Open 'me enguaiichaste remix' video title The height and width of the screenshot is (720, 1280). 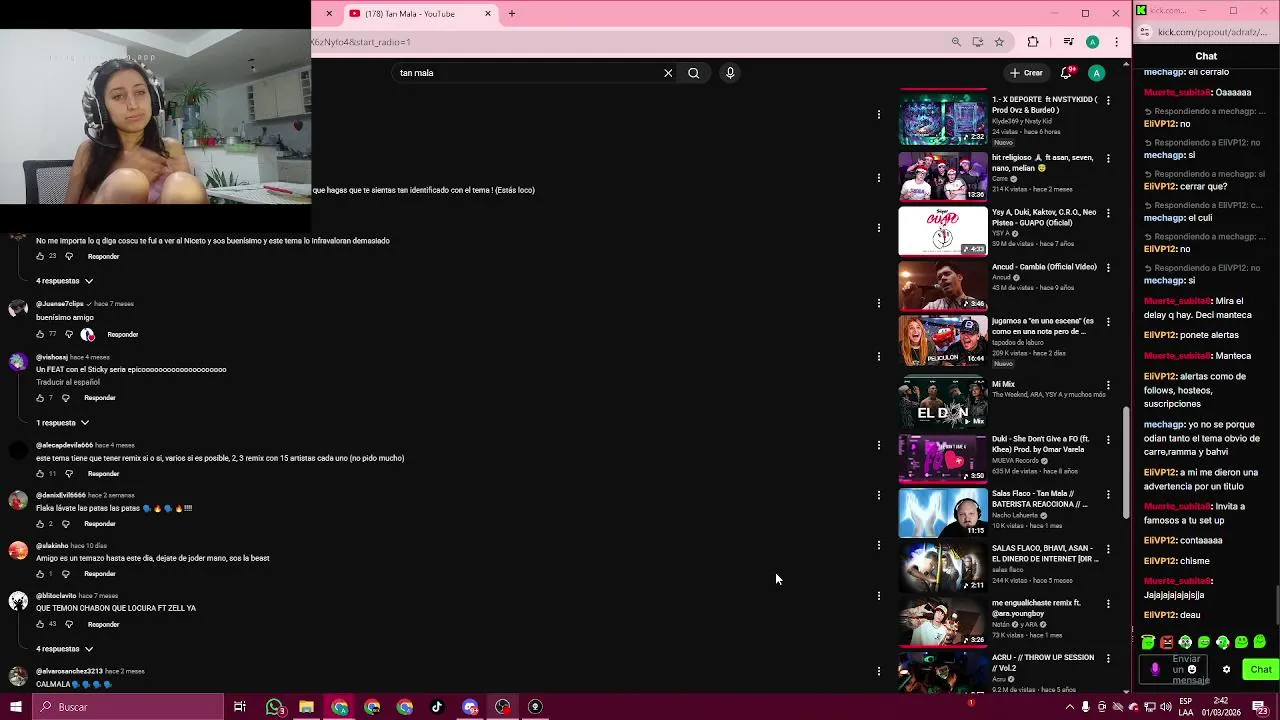[1036, 608]
